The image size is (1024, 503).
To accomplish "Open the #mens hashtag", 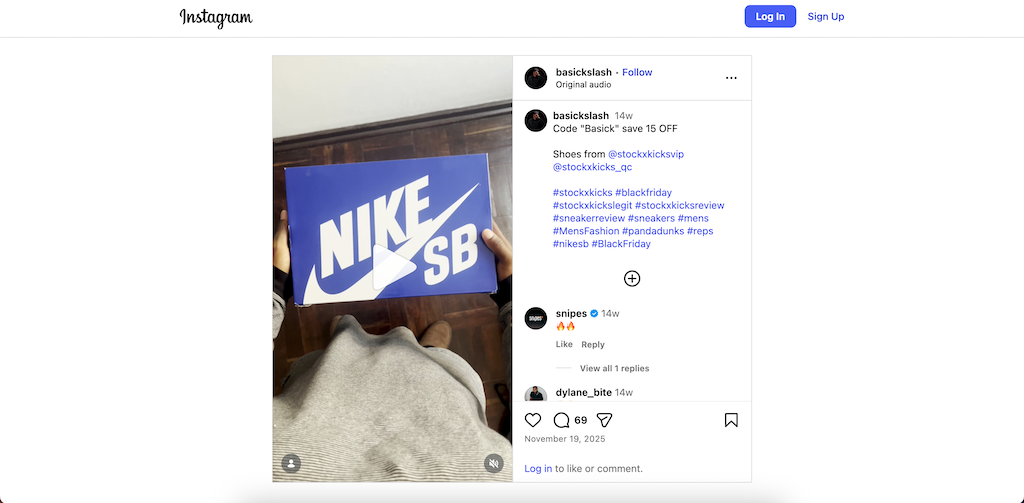I will (693, 218).
